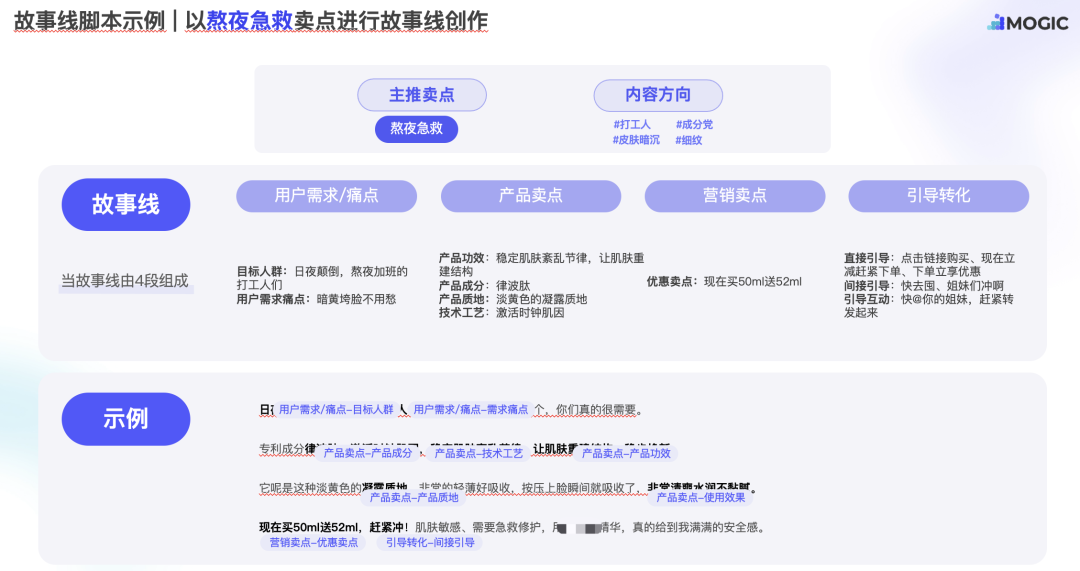
Task: Select the 引导转化 column header
Action: tap(938, 196)
